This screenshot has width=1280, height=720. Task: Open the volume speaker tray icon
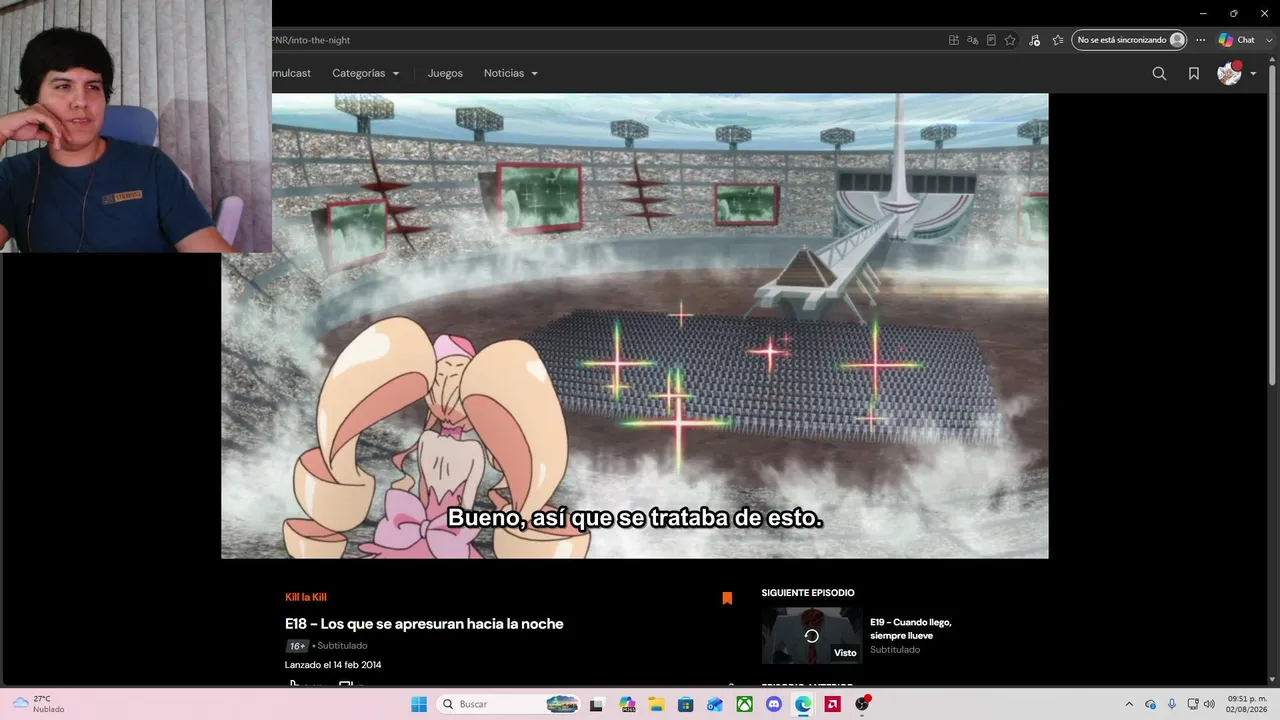(x=1209, y=704)
